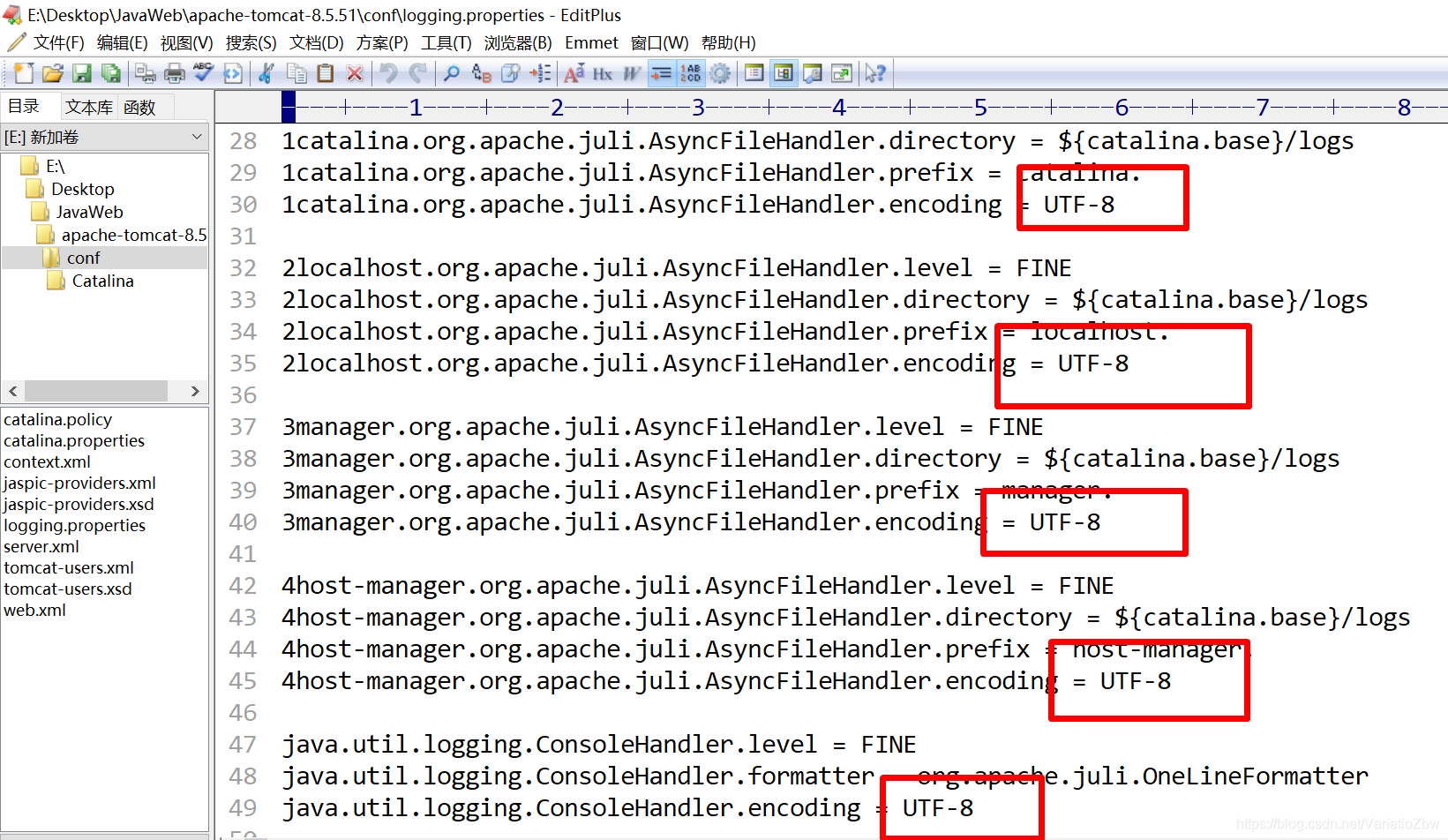Select the apache-tomcat-8.5 folder
This screenshot has height=840, width=1448.
pos(133,235)
